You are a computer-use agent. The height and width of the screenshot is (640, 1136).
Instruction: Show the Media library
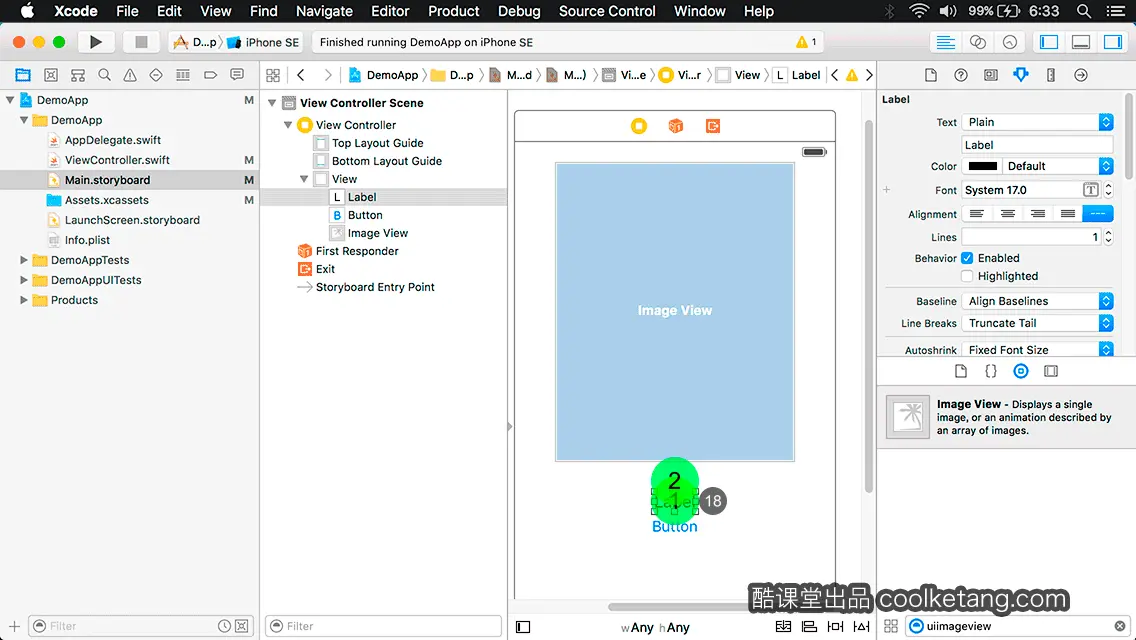[1051, 371]
